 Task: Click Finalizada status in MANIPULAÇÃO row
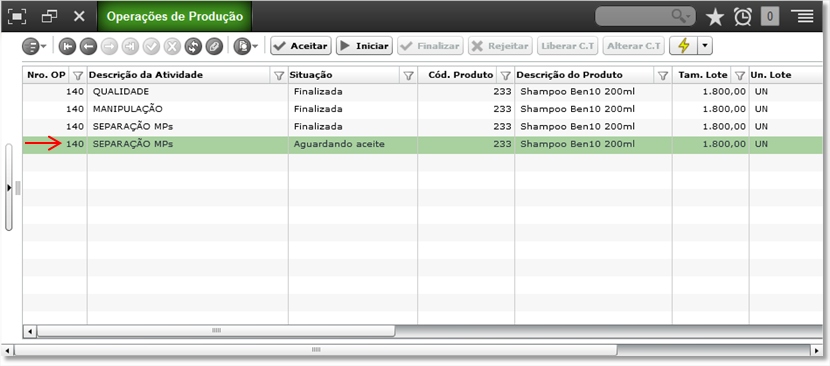click(x=318, y=109)
